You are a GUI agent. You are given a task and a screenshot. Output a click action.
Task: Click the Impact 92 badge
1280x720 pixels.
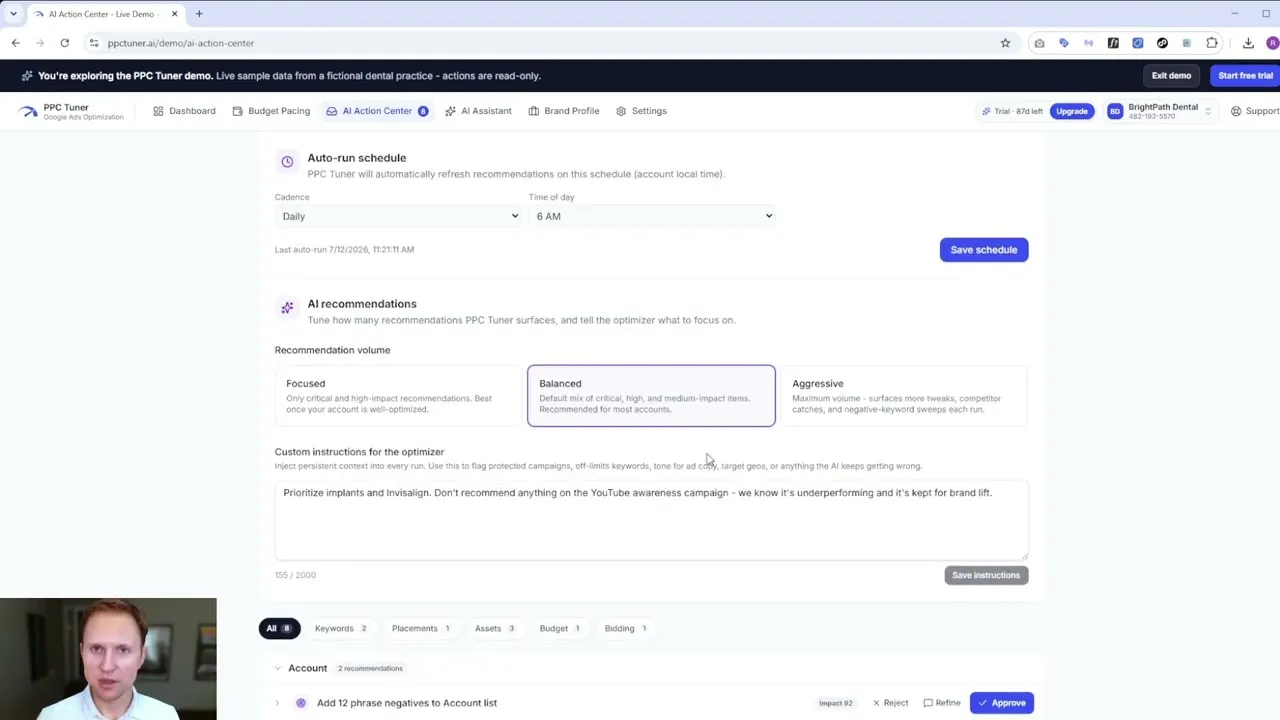tap(836, 703)
